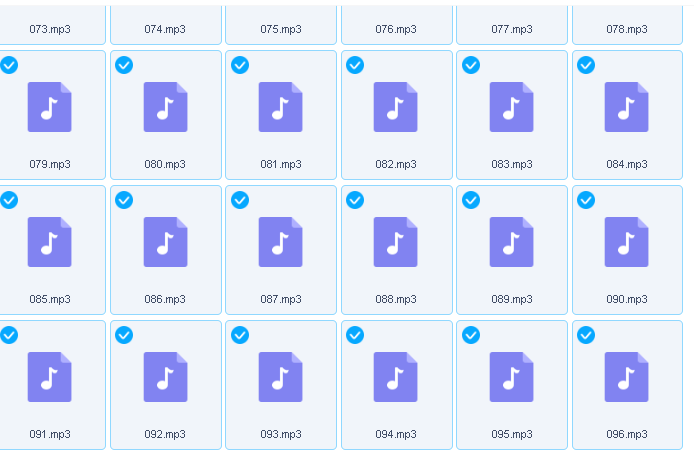
Task: Open the 086.mp3 music file icon
Action: pyautogui.click(x=165, y=242)
